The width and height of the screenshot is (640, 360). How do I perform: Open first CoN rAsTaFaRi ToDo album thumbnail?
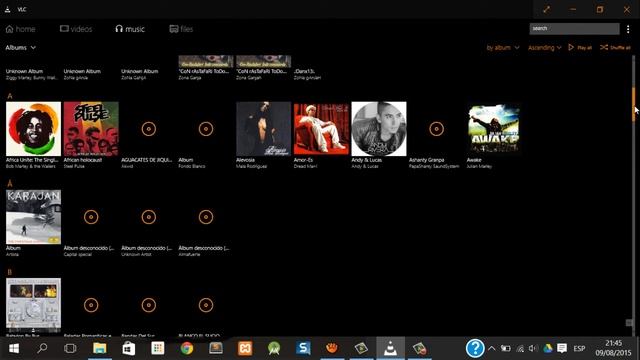click(206, 61)
